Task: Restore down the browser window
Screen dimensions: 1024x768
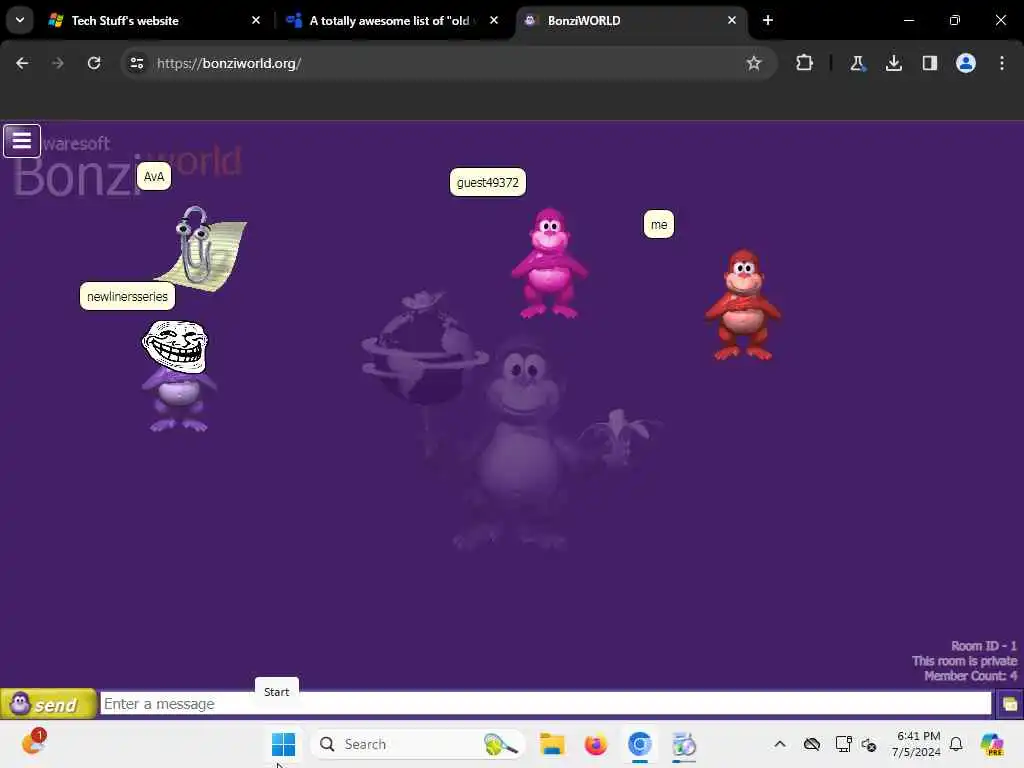Action: point(955,21)
